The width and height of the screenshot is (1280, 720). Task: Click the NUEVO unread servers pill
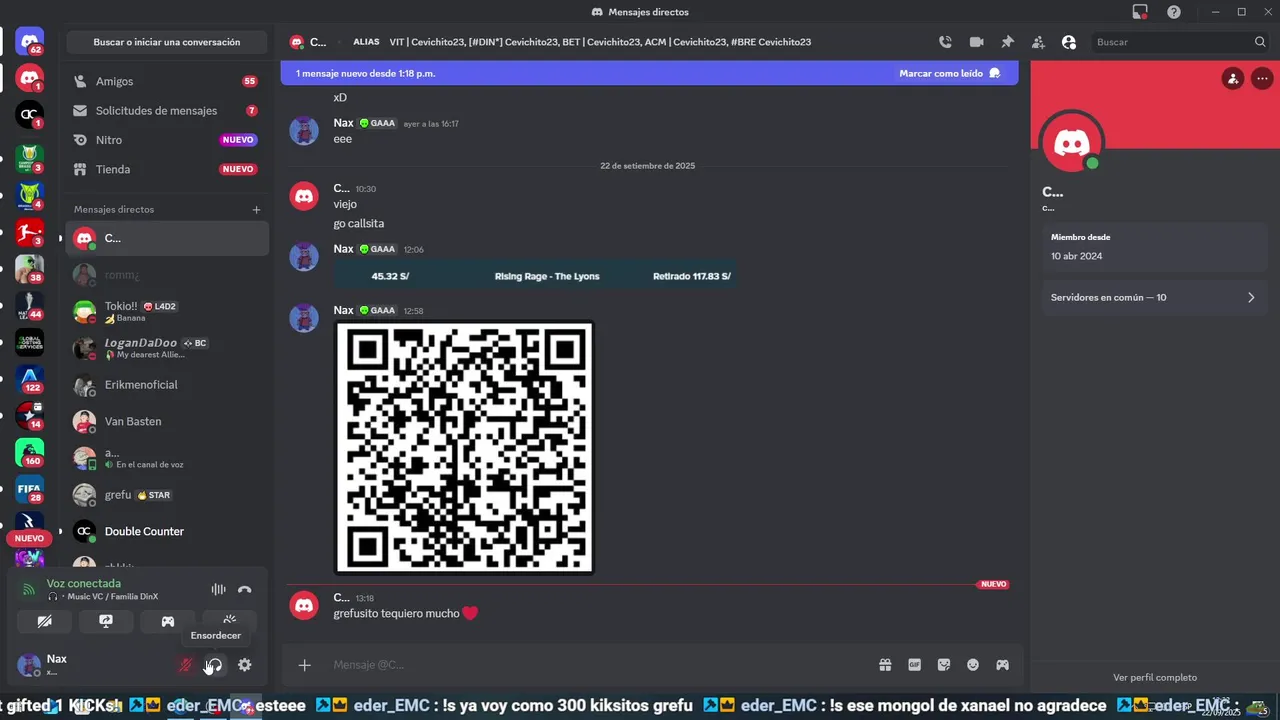click(x=30, y=538)
